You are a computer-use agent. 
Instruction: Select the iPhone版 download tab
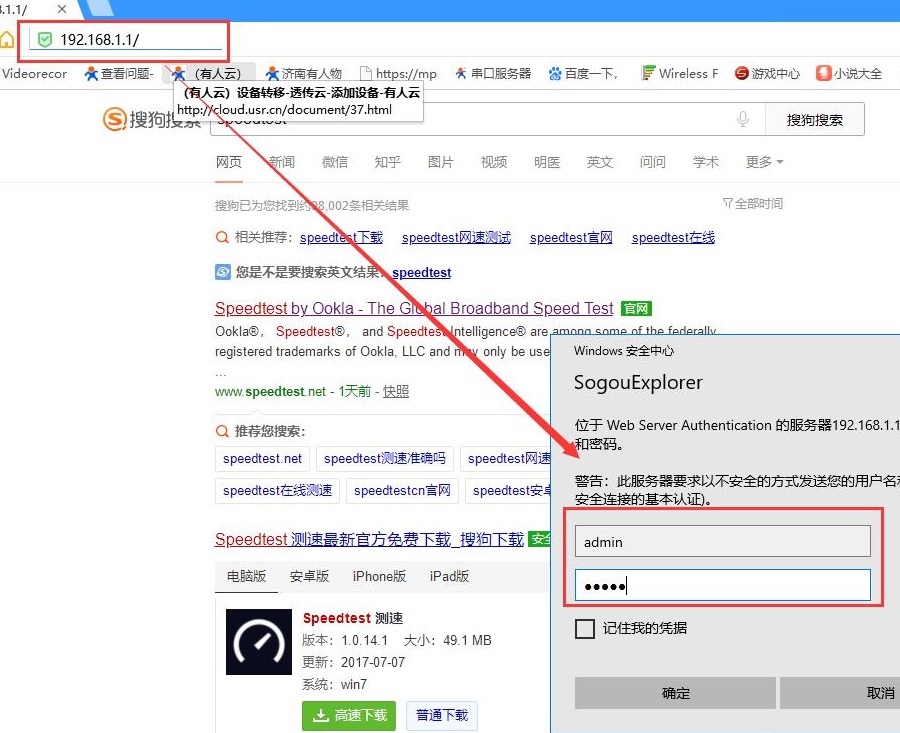point(379,576)
